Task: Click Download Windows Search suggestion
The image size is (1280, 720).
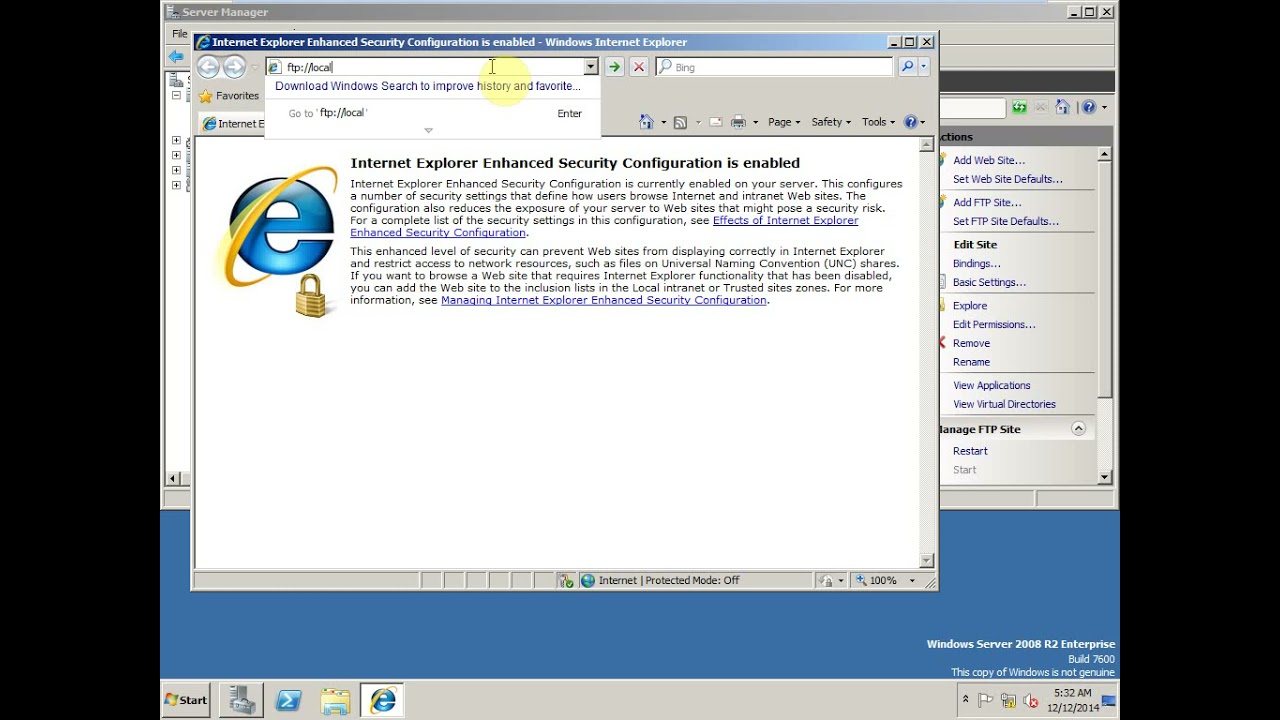Action: click(x=427, y=86)
